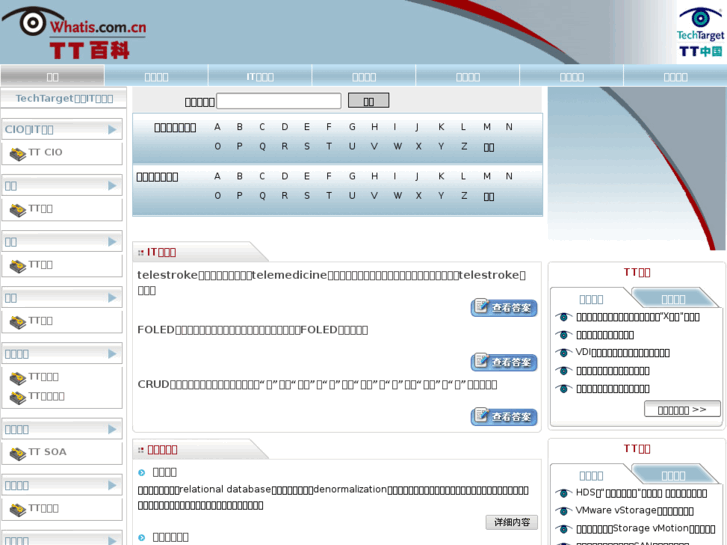Click 查看答案 button under the CRUD question

504,417
